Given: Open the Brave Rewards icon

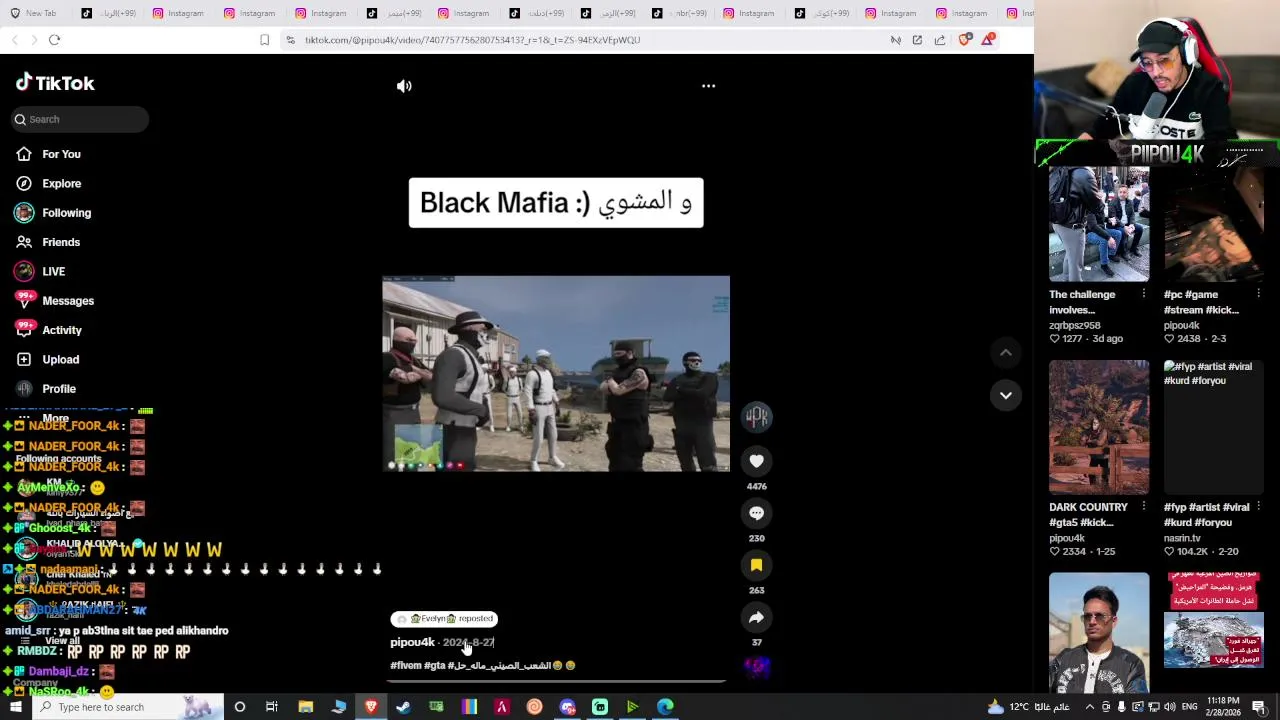Looking at the screenshot, I should (x=988, y=40).
